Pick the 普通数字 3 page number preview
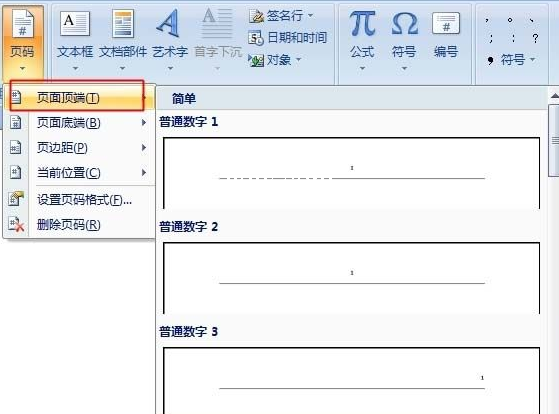The width and height of the screenshot is (559, 414). [x=352, y=380]
